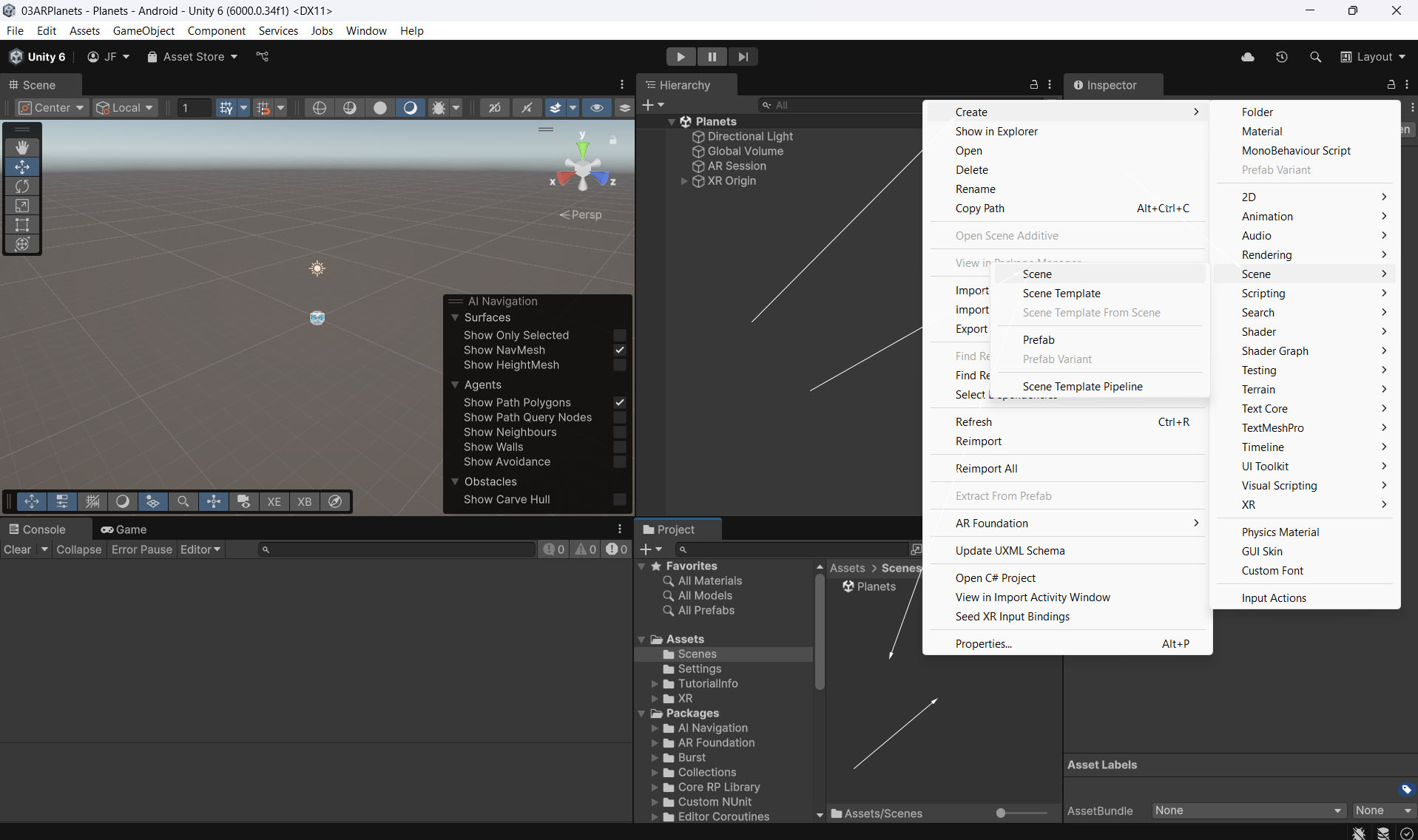Open the Layout dropdown
The image size is (1418, 840).
coord(1373,57)
